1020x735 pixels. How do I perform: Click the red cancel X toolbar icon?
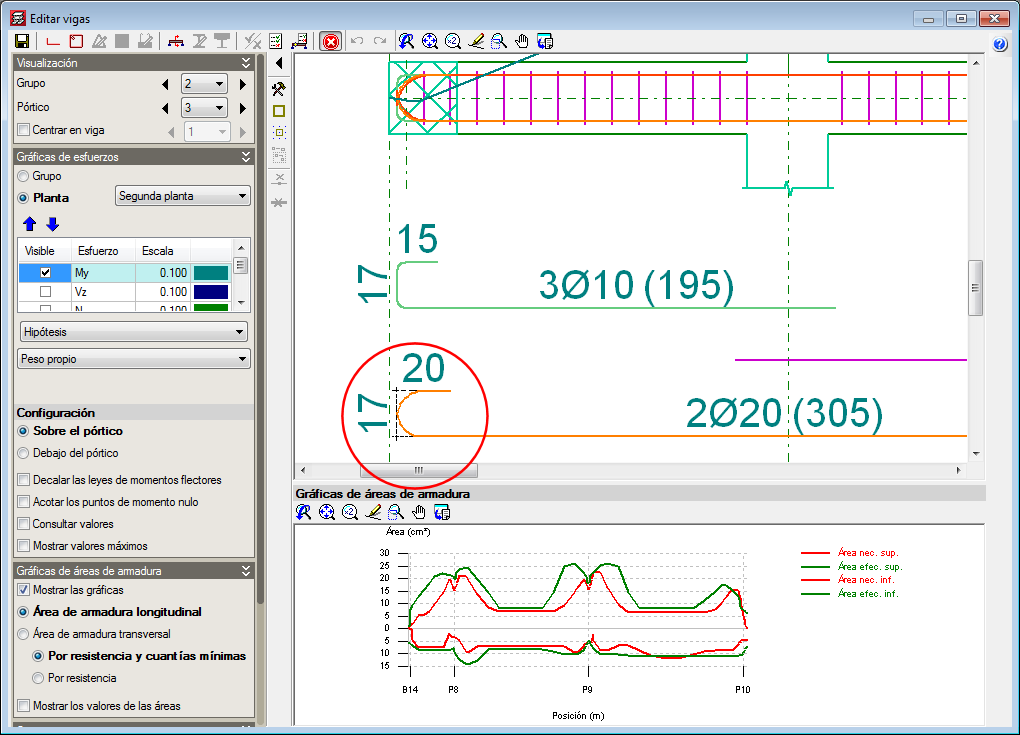click(330, 41)
